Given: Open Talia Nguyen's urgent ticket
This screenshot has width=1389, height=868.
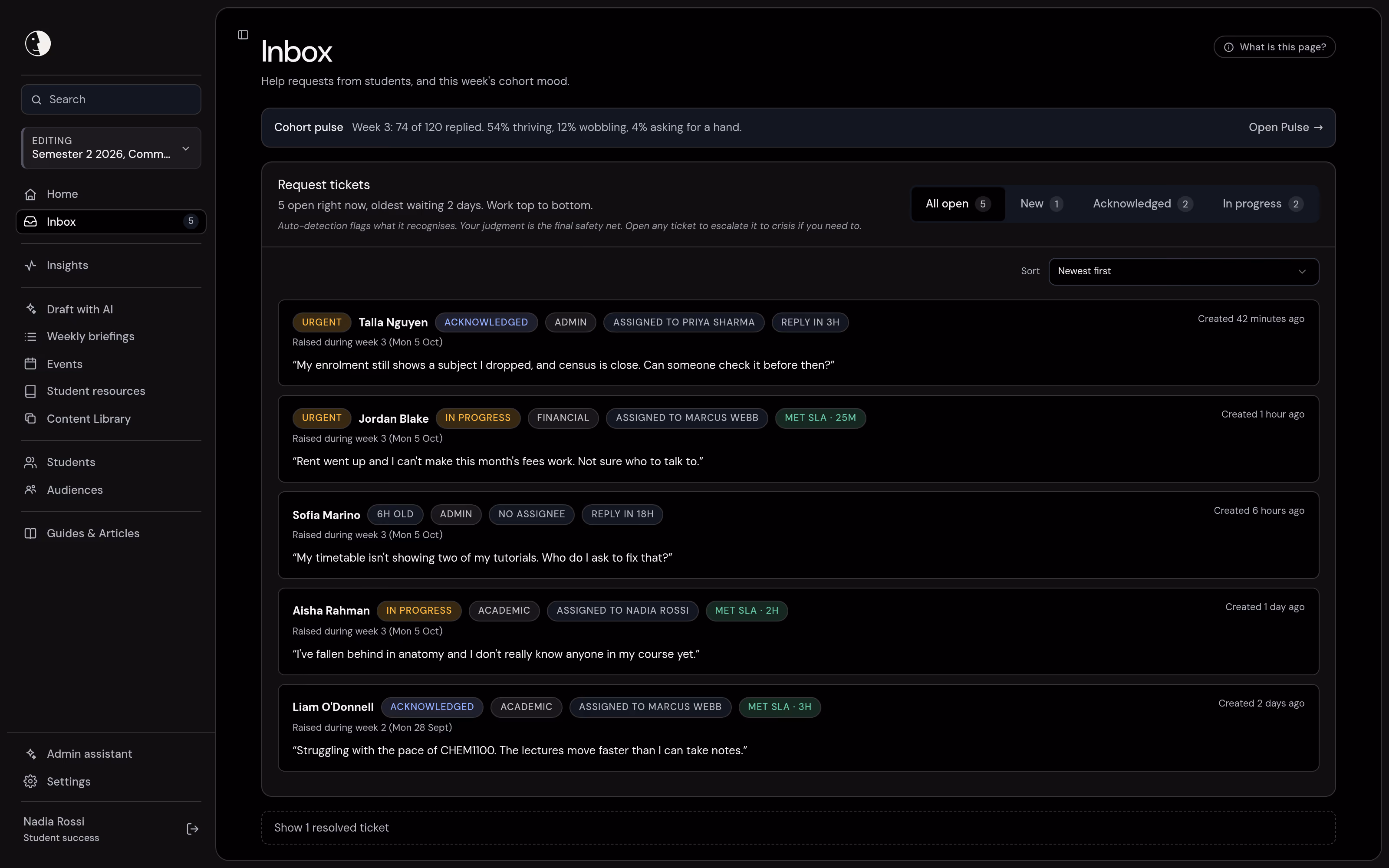Looking at the screenshot, I should point(798,343).
